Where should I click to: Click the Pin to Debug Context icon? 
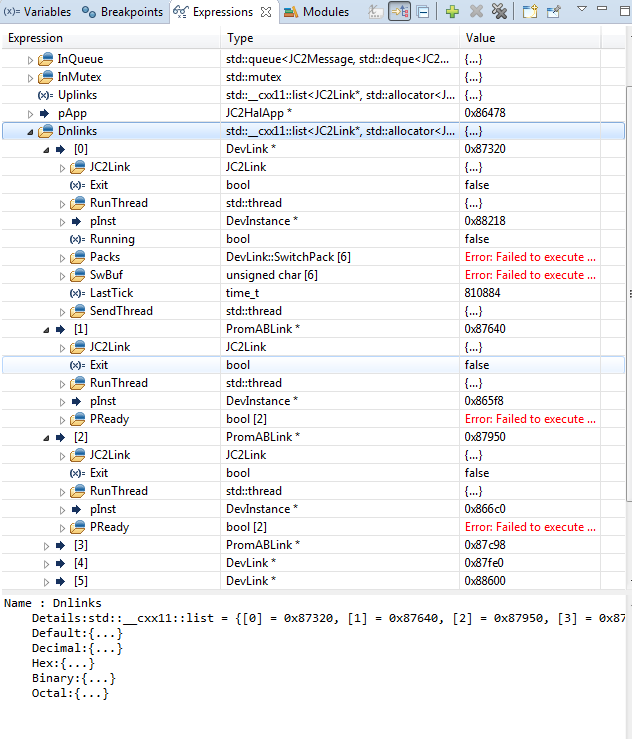point(553,11)
